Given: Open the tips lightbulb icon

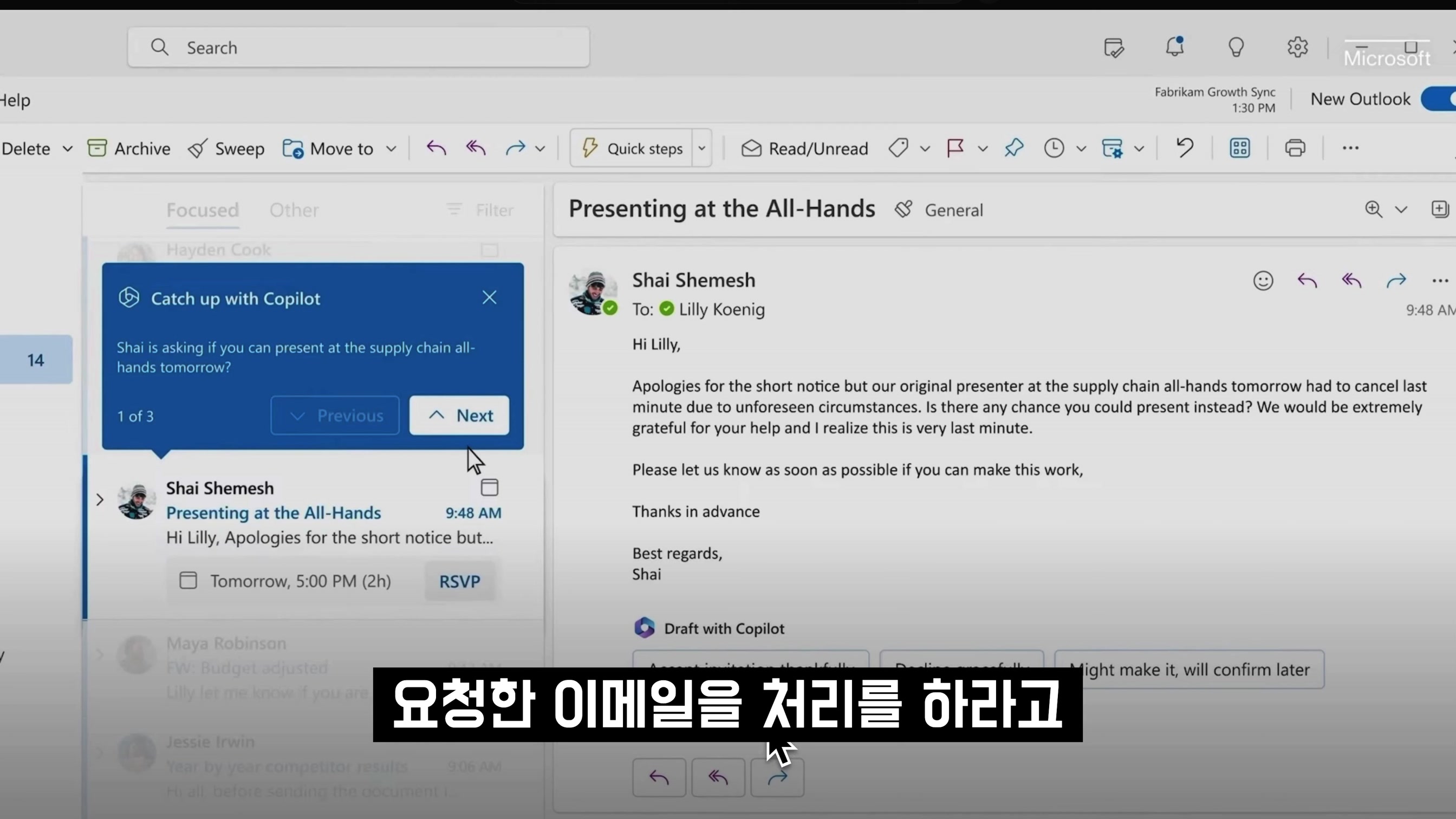Looking at the screenshot, I should [1236, 47].
